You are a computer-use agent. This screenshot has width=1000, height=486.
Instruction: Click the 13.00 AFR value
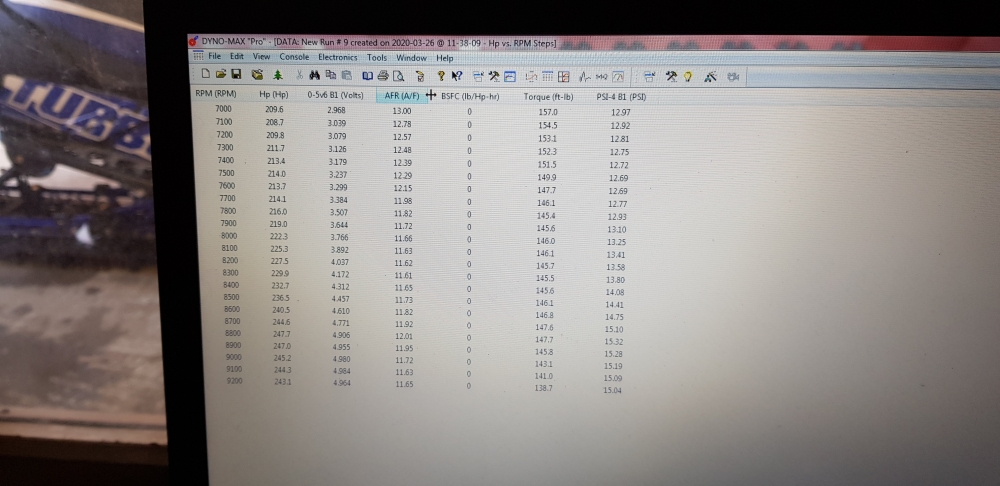click(x=402, y=111)
